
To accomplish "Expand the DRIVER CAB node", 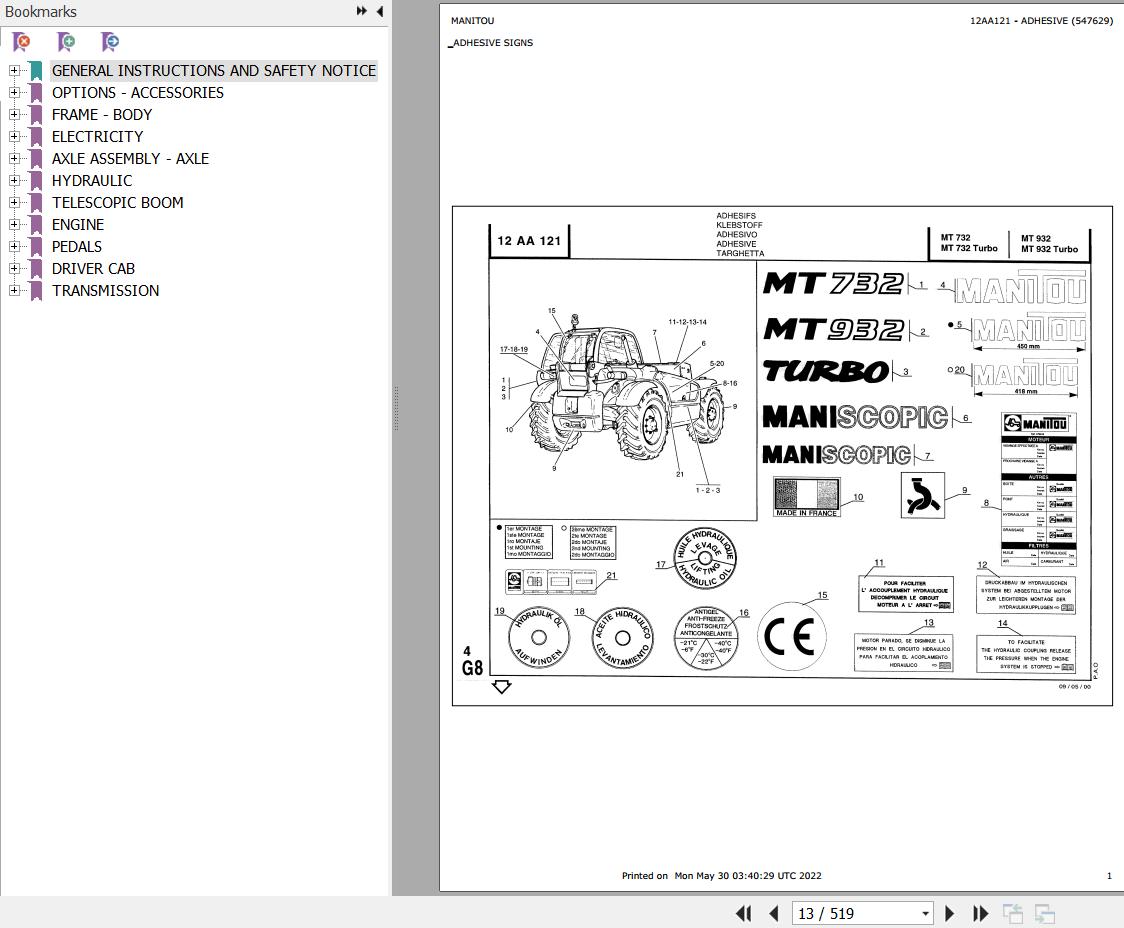I will point(14,268).
